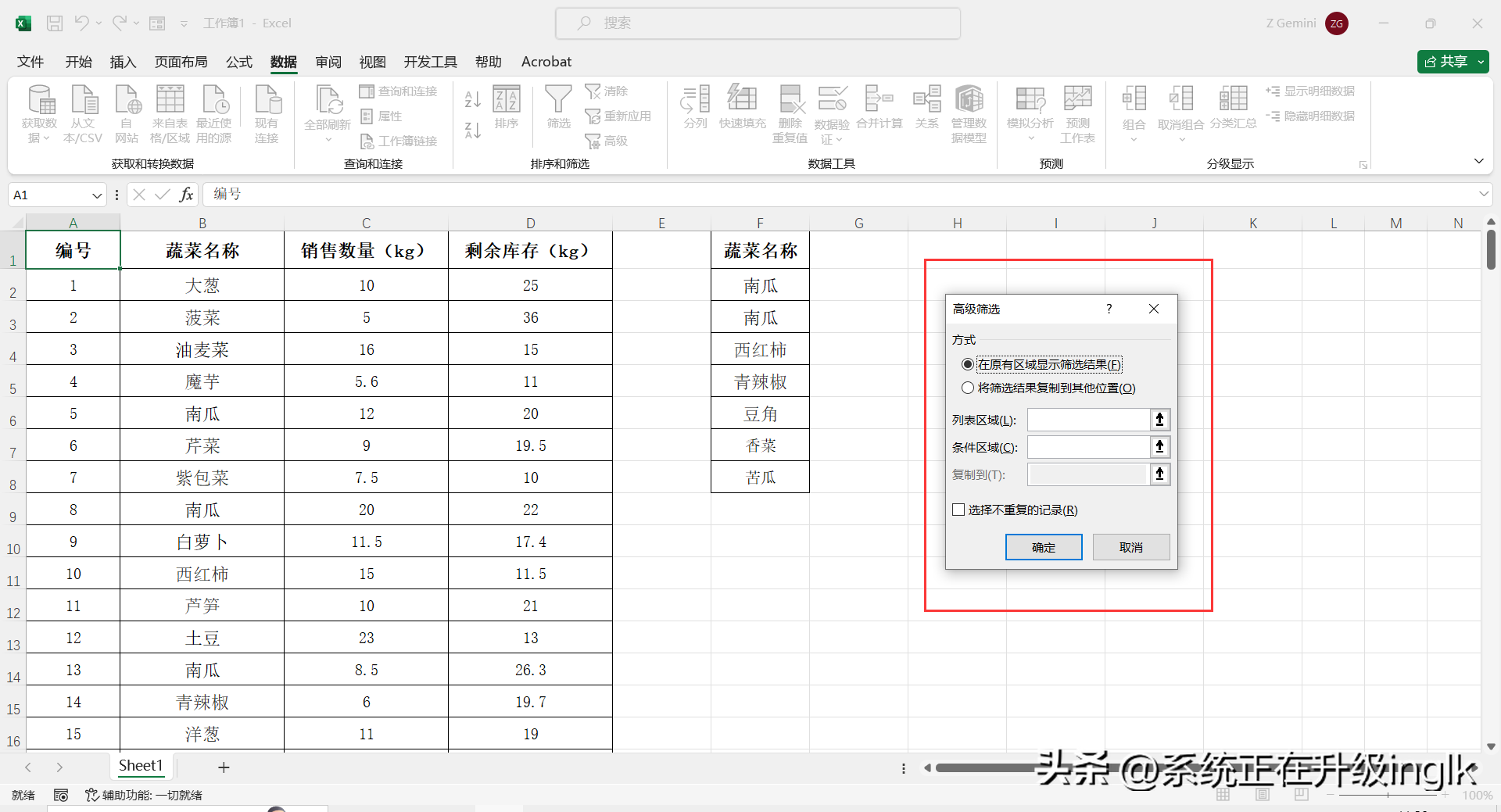1501x812 pixels.
Task: Click Cancel (取消) in Advanced Filter dialog
Action: click(1131, 547)
